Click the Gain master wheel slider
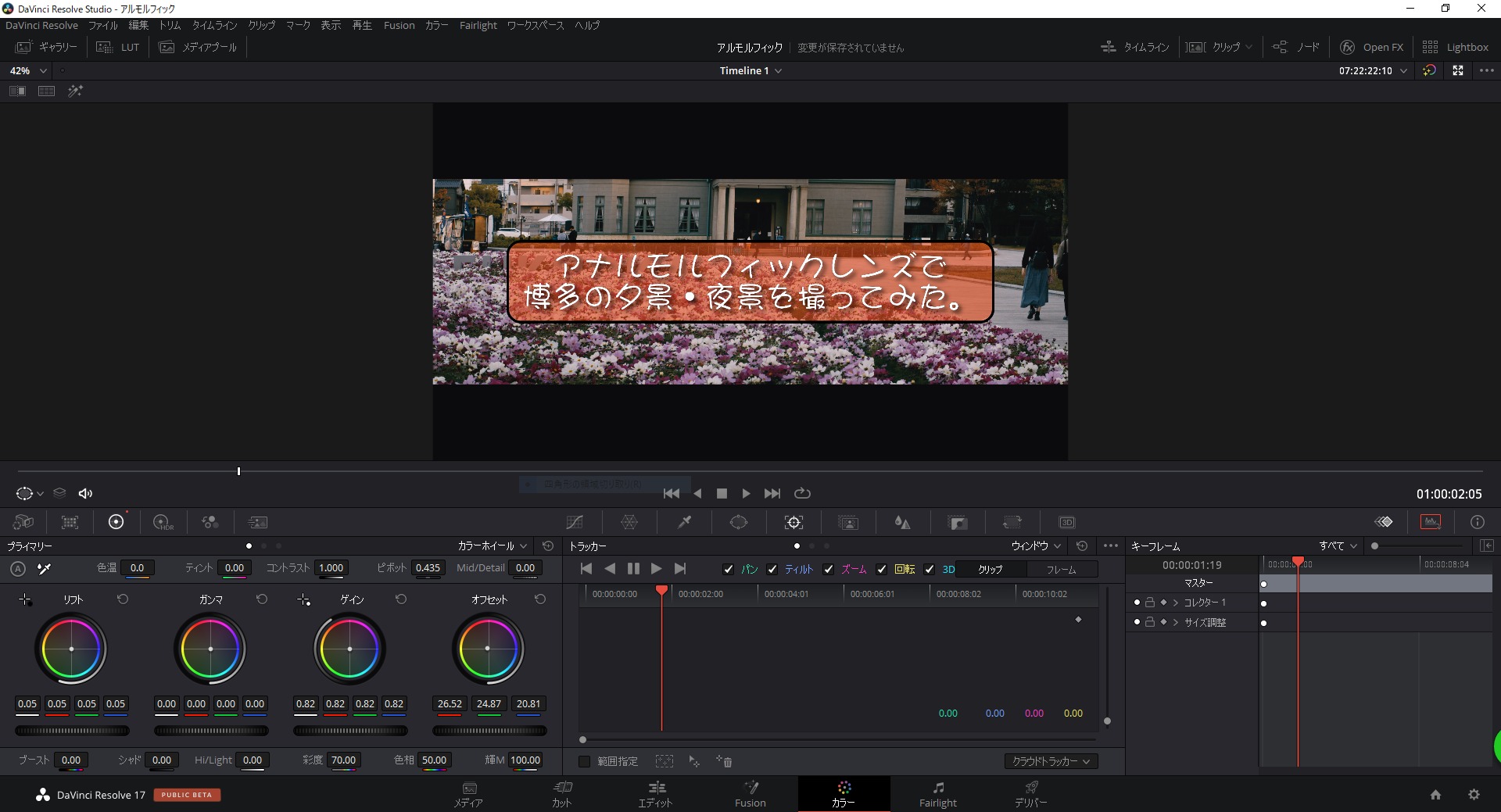This screenshot has height=812, width=1501. pyautogui.click(x=350, y=731)
